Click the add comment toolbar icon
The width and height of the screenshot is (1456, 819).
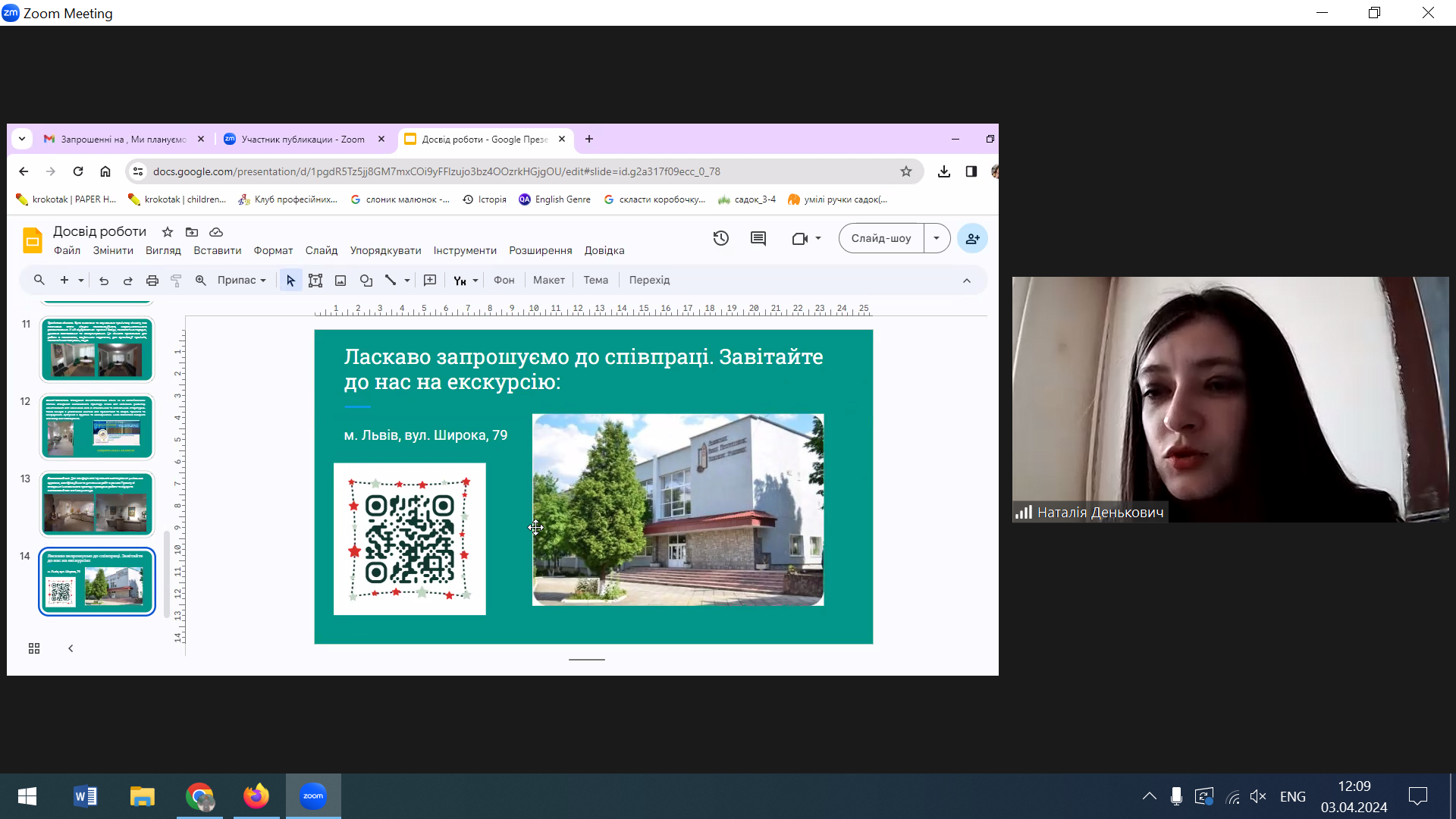pos(430,281)
